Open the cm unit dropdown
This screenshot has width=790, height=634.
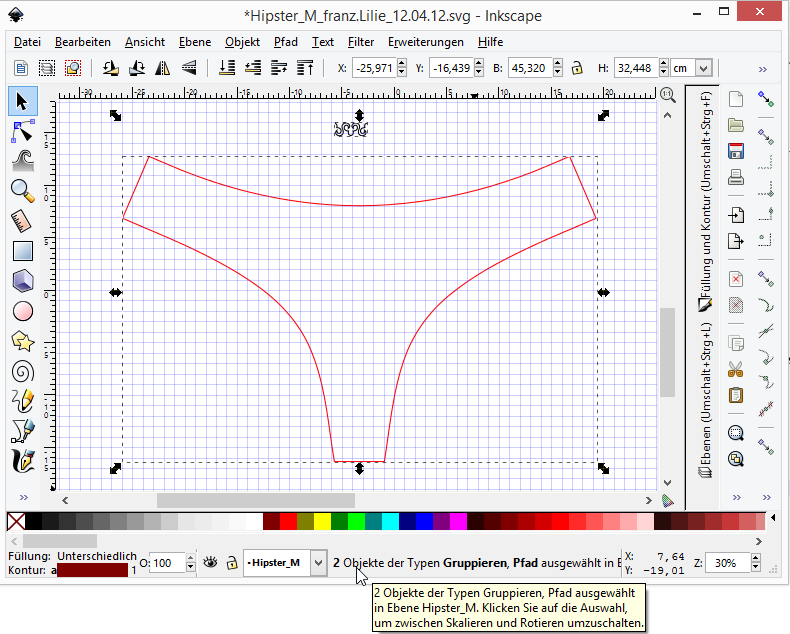(x=704, y=68)
